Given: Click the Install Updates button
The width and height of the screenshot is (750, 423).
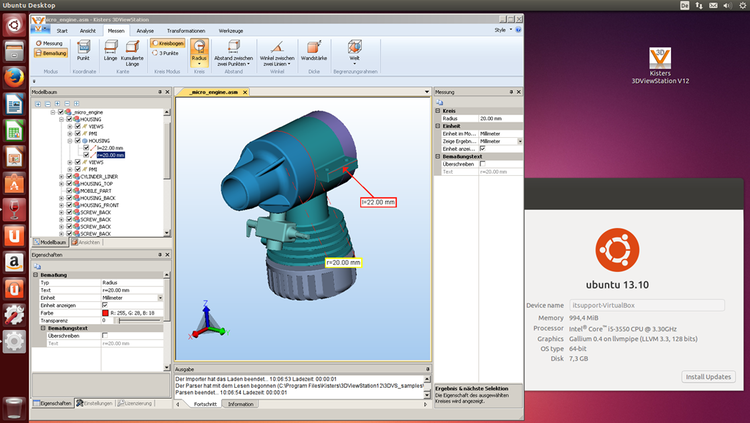Looking at the screenshot, I should [x=710, y=376].
